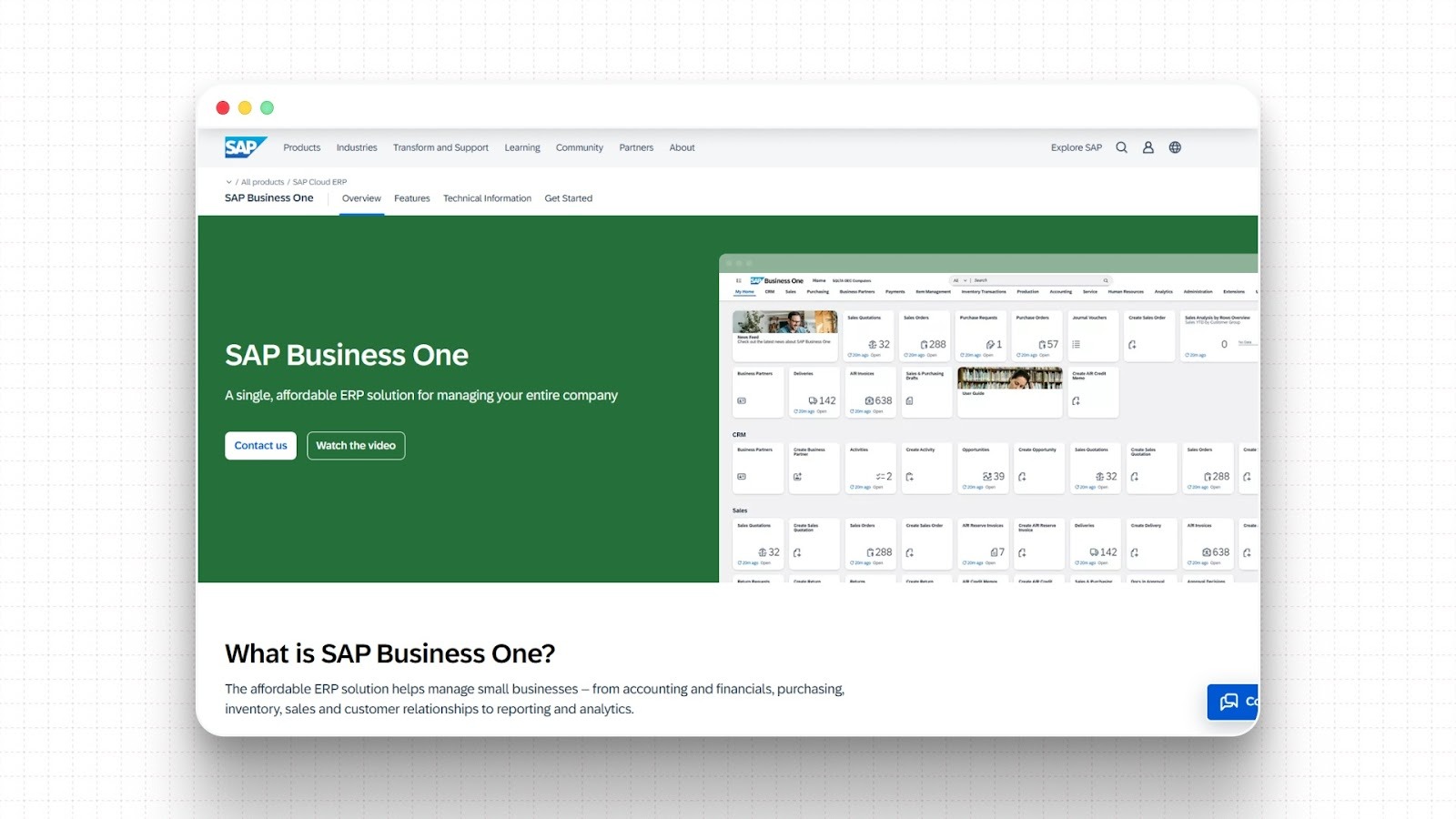The image size is (1456, 819).
Task: Switch to the Features tab
Action: pyautogui.click(x=411, y=197)
